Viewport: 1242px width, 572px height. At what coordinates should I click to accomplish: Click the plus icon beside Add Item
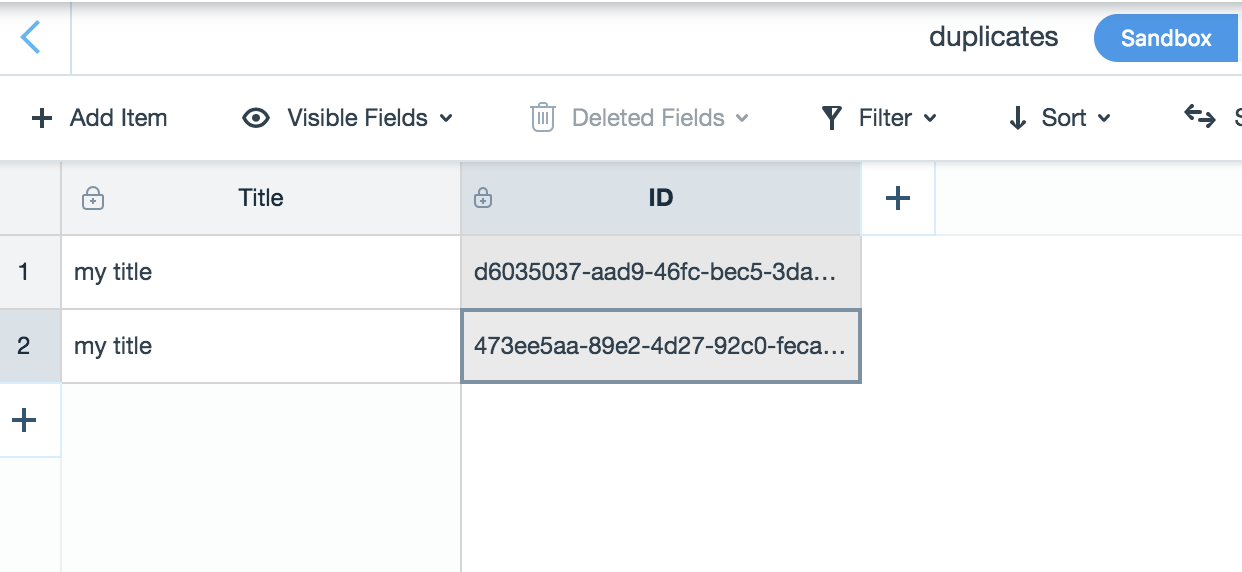(x=42, y=118)
